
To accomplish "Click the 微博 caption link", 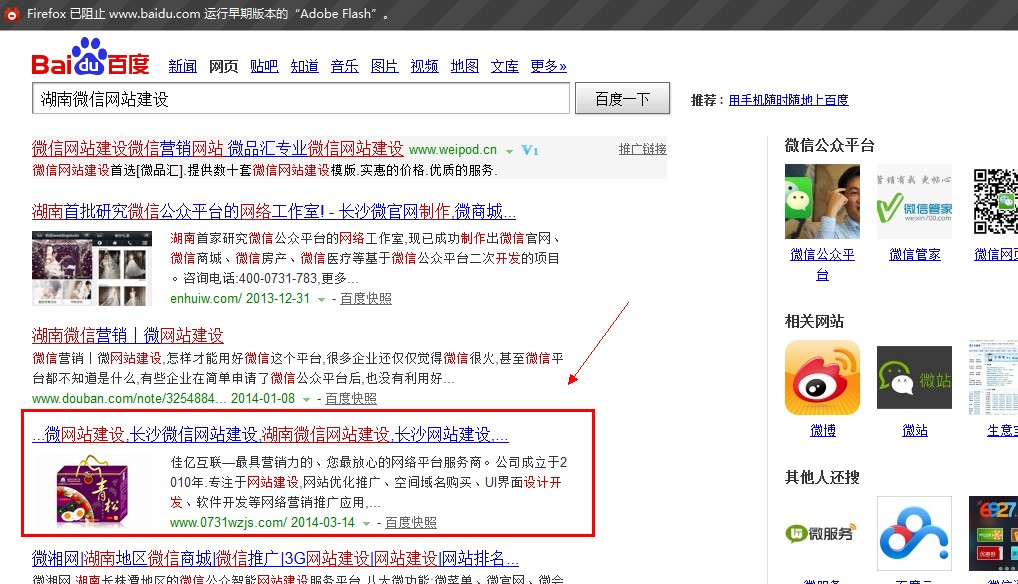I will click(823, 430).
